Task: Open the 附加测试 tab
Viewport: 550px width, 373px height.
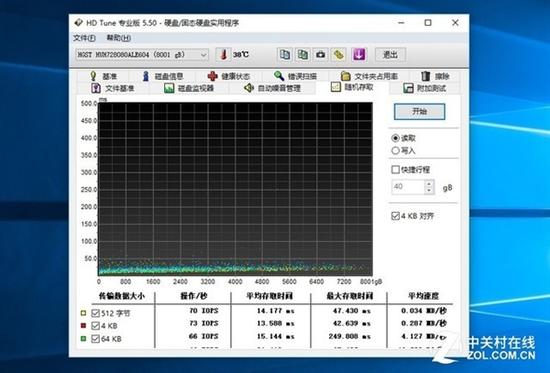Action: pyautogui.click(x=425, y=88)
